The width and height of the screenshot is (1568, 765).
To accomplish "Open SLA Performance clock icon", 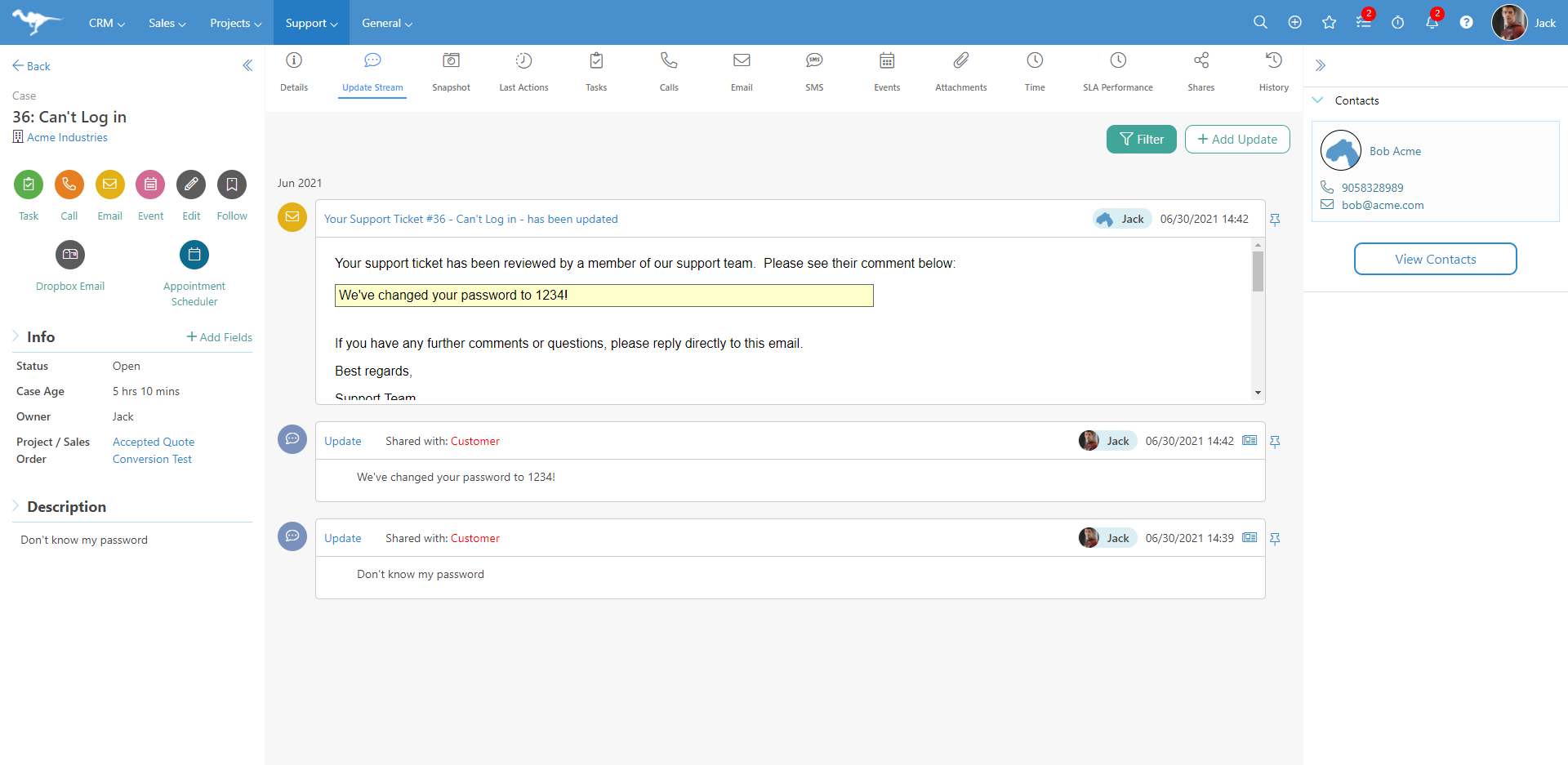I will click(x=1118, y=61).
